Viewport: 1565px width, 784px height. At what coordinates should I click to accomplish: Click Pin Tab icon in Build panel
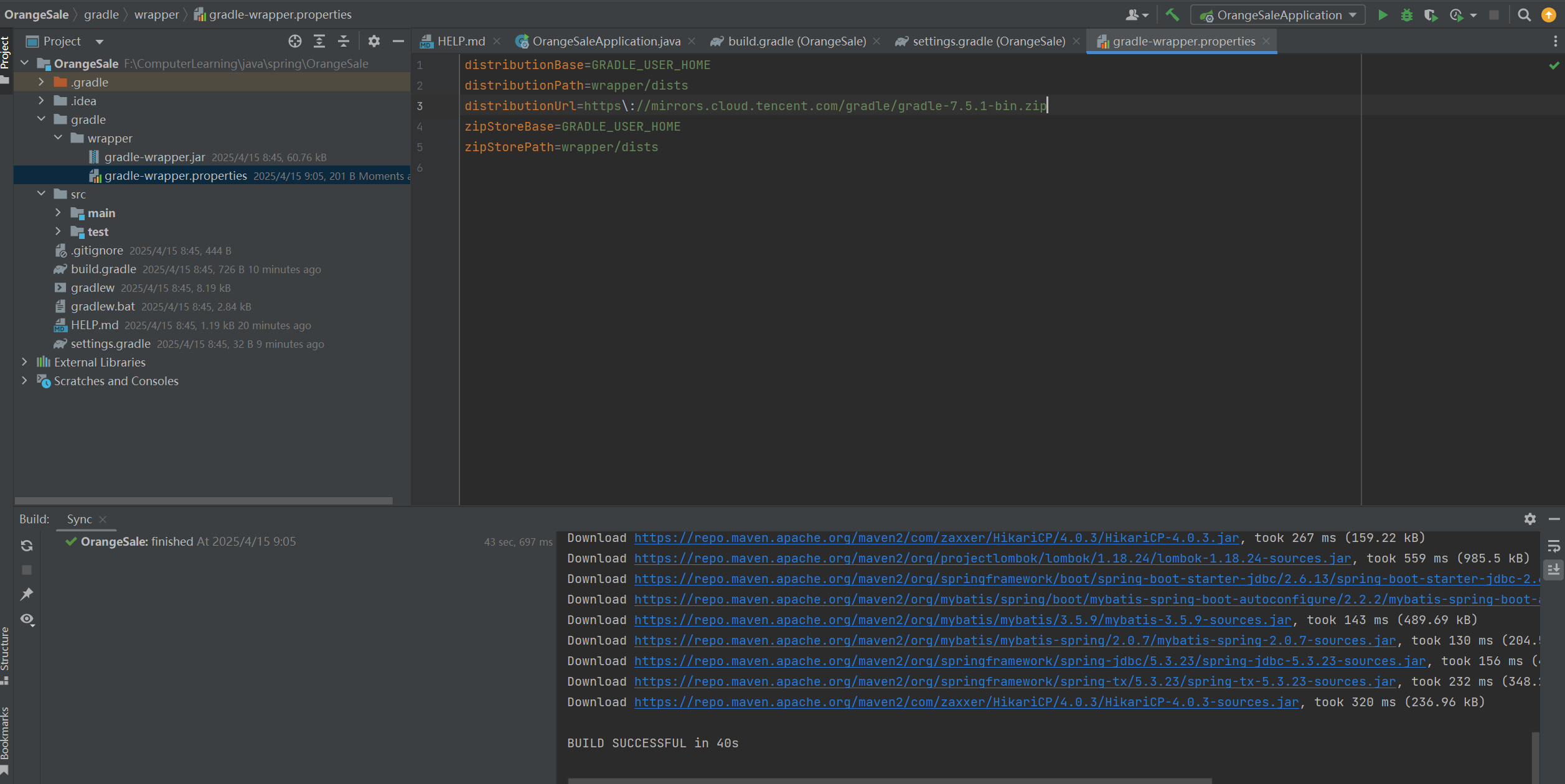click(x=27, y=594)
